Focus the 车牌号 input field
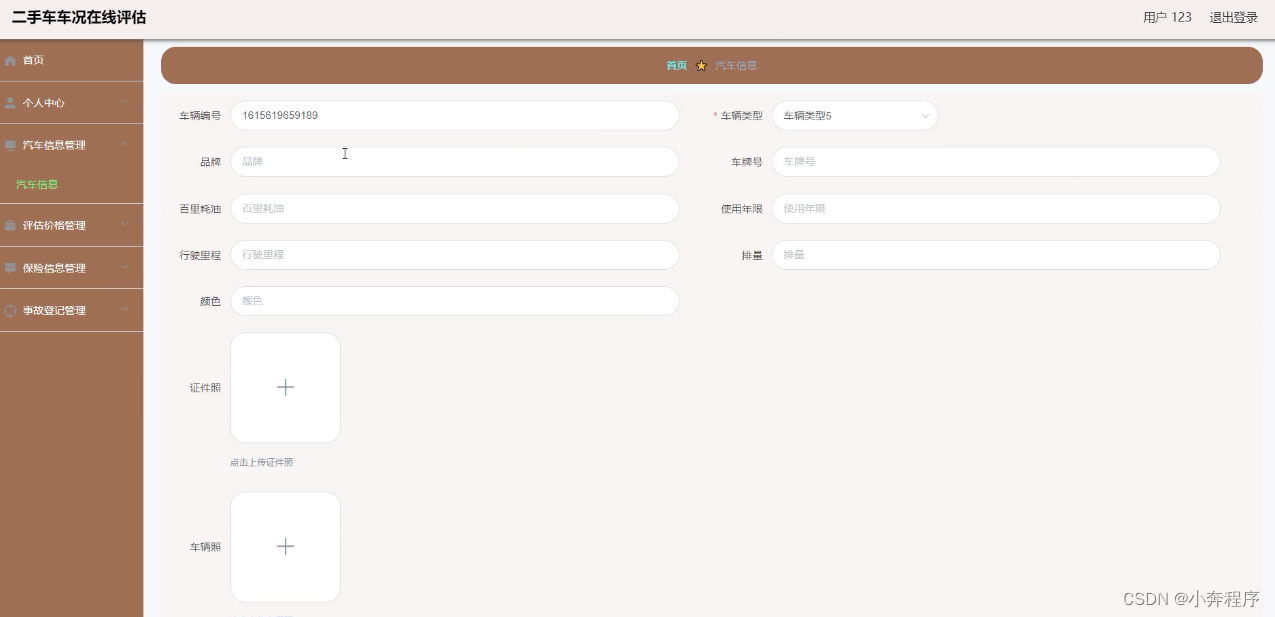 click(x=996, y=161)
